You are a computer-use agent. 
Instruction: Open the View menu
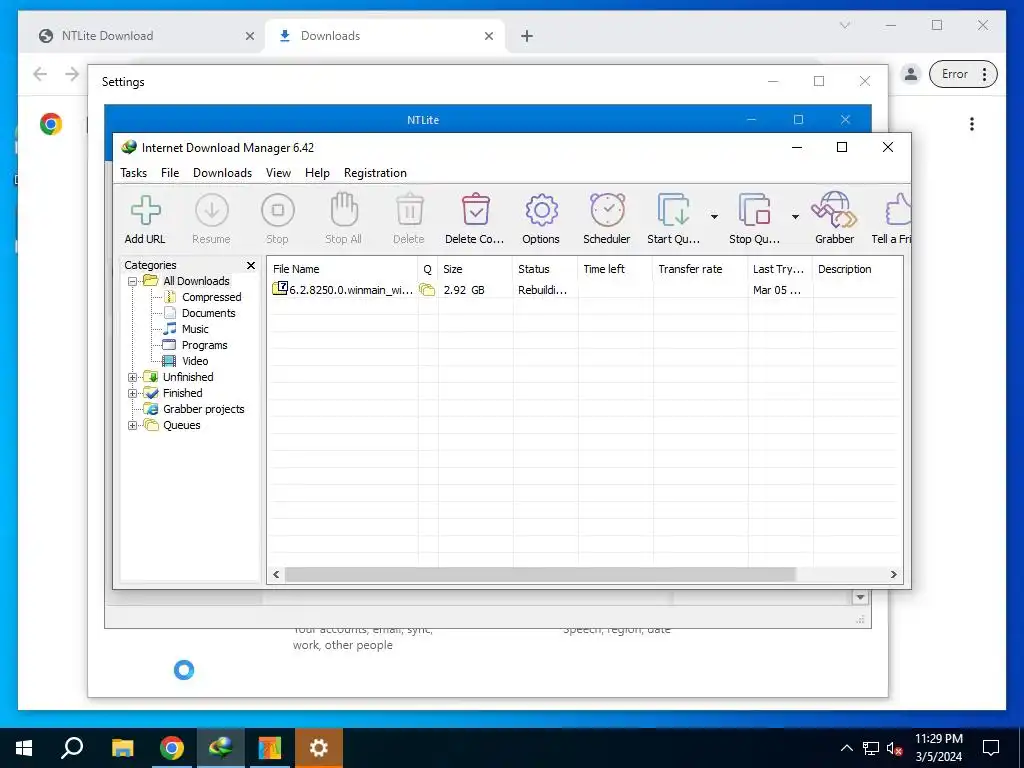[278, 173]
